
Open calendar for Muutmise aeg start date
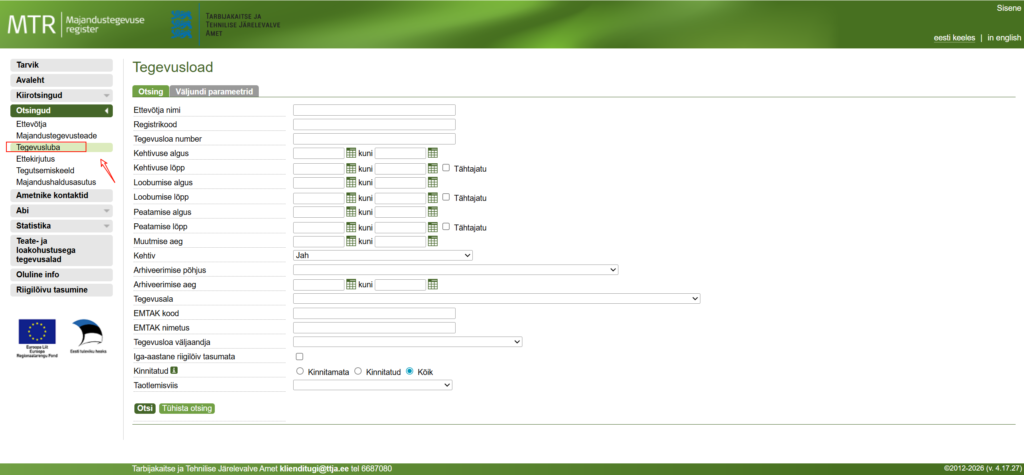(x=351, y=241)
